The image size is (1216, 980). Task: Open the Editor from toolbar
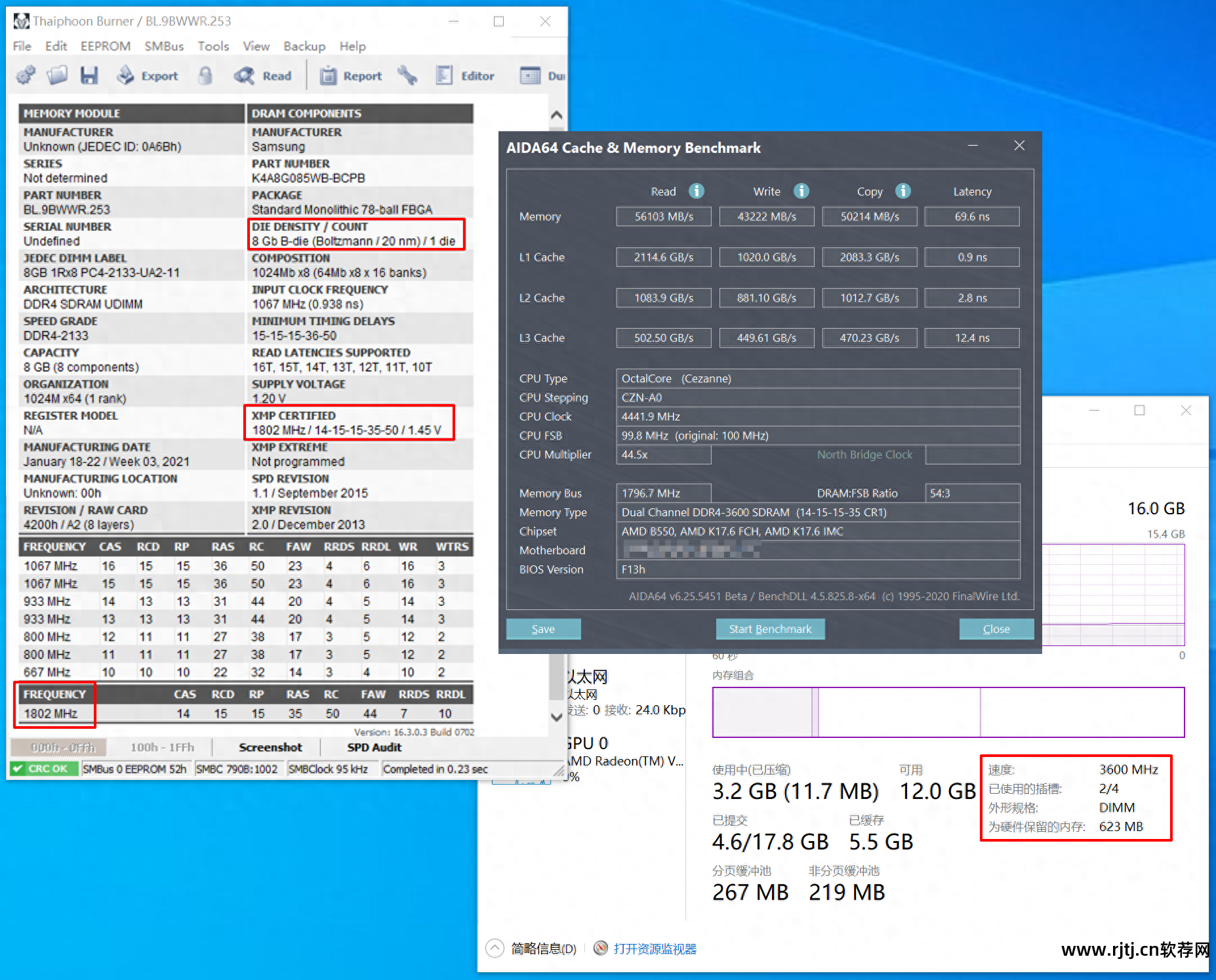465,75
